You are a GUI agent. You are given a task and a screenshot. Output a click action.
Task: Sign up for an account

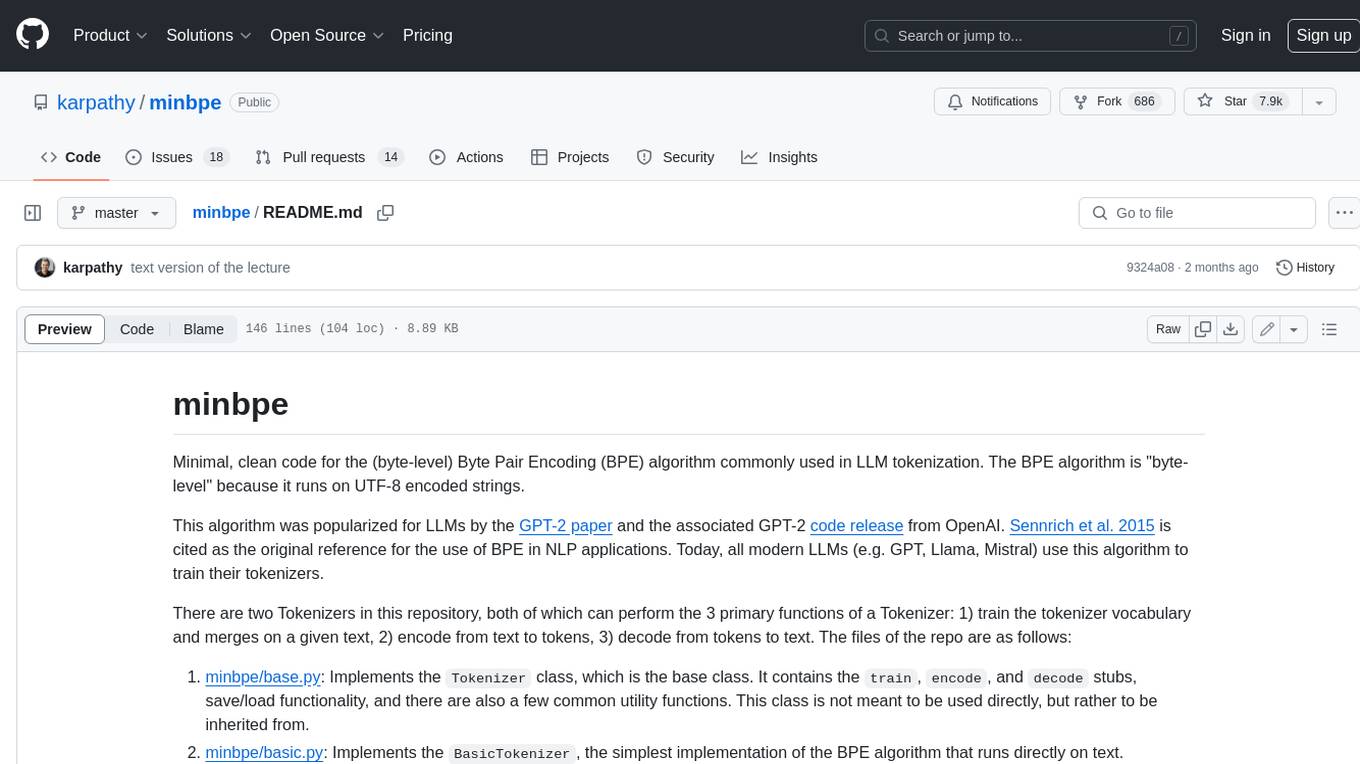(x=1323, y=35)
